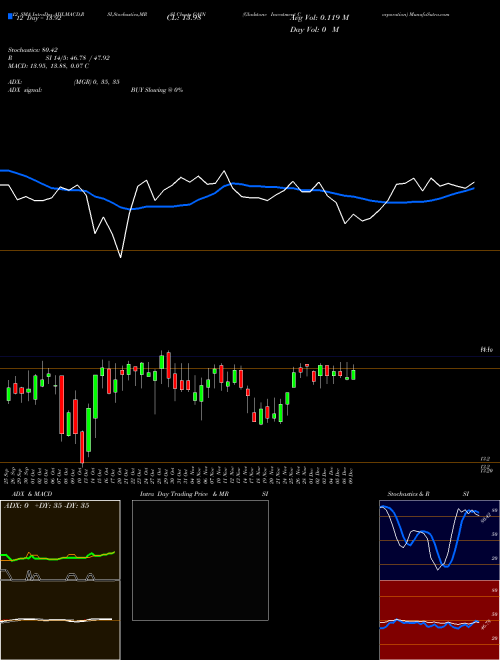This screenshot has width=500, height=660.
Task: Click the 'CL: 13.98' closing price text
Action: point(184,18)
